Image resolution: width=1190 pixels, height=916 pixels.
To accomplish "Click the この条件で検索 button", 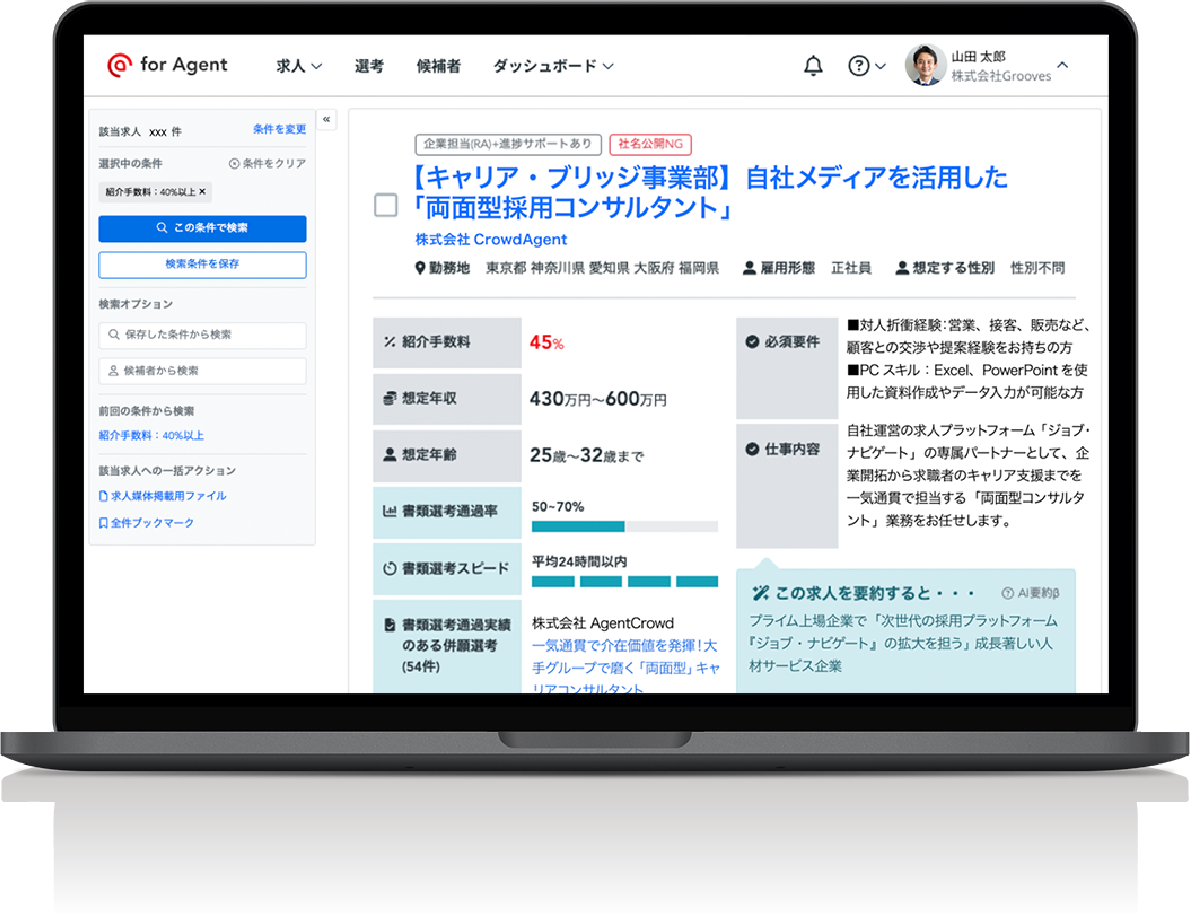I will point(202,228).
